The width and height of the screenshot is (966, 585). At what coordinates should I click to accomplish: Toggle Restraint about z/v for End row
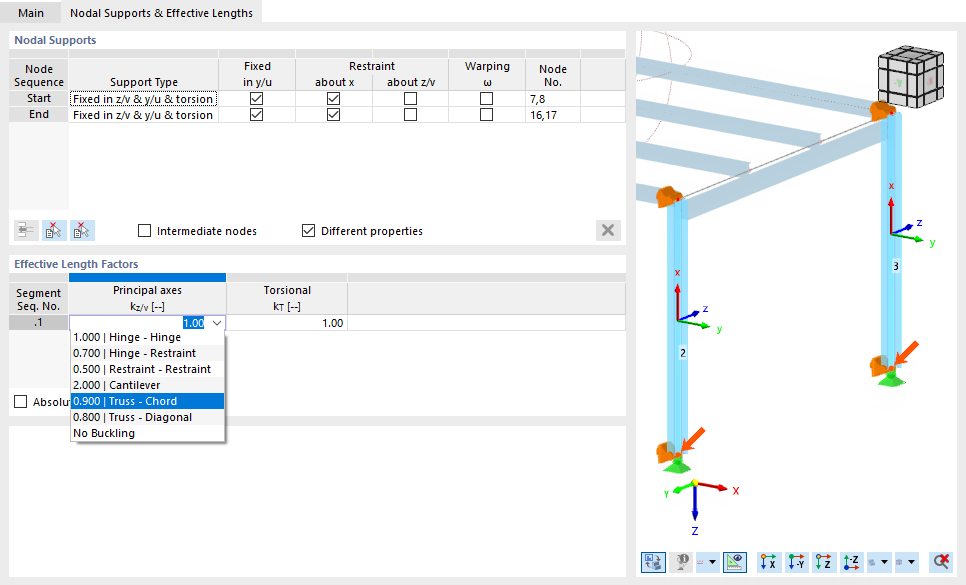coord(410,115)
